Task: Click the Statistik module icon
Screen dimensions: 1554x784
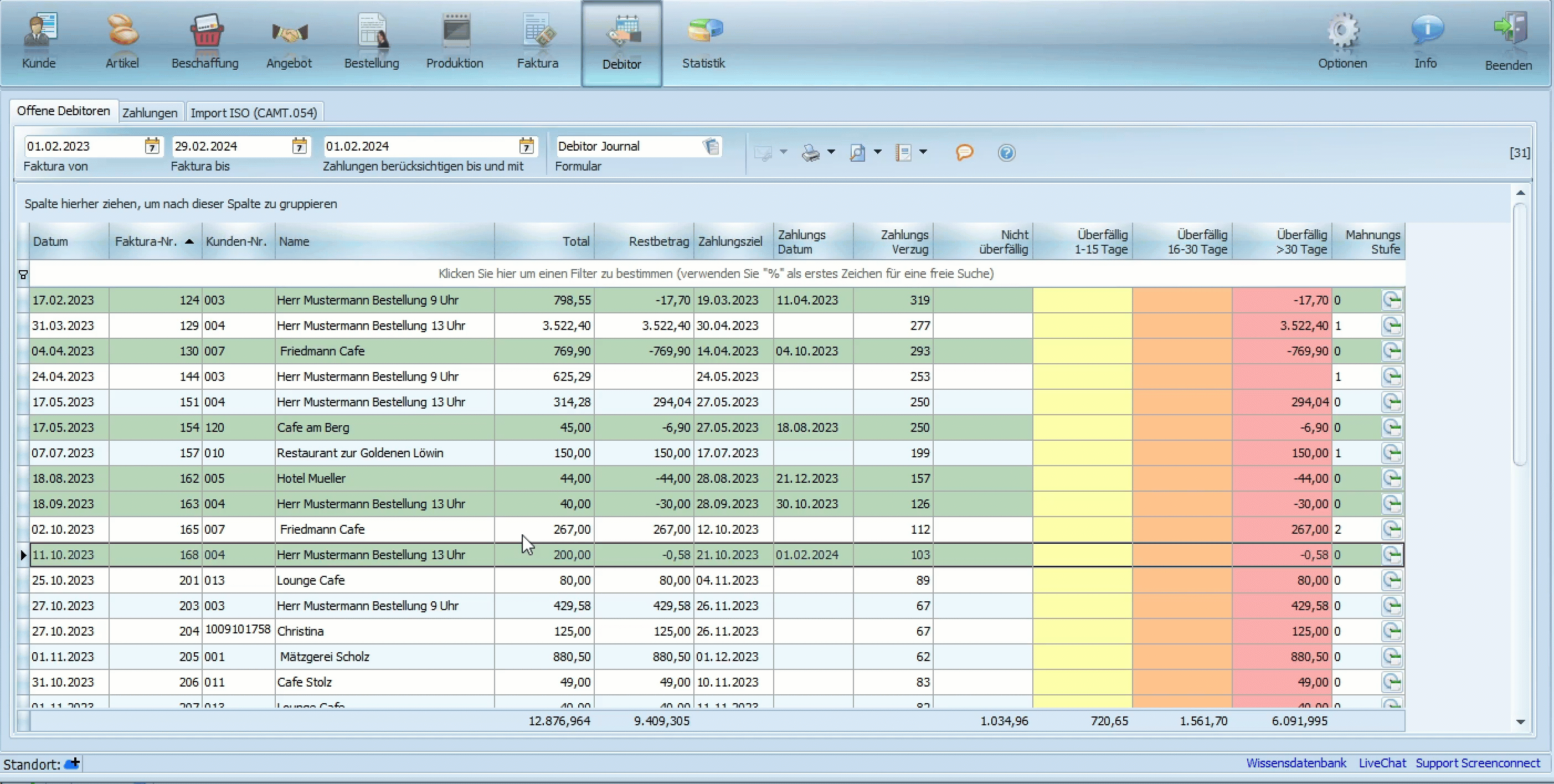Action: coord(704,40)
